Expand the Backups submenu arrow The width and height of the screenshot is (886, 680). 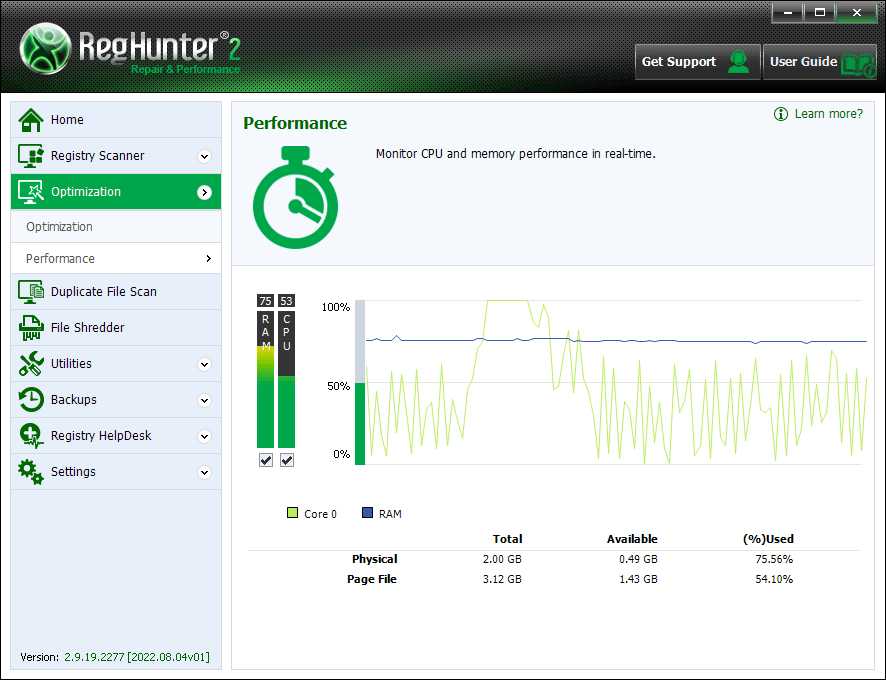204,400
